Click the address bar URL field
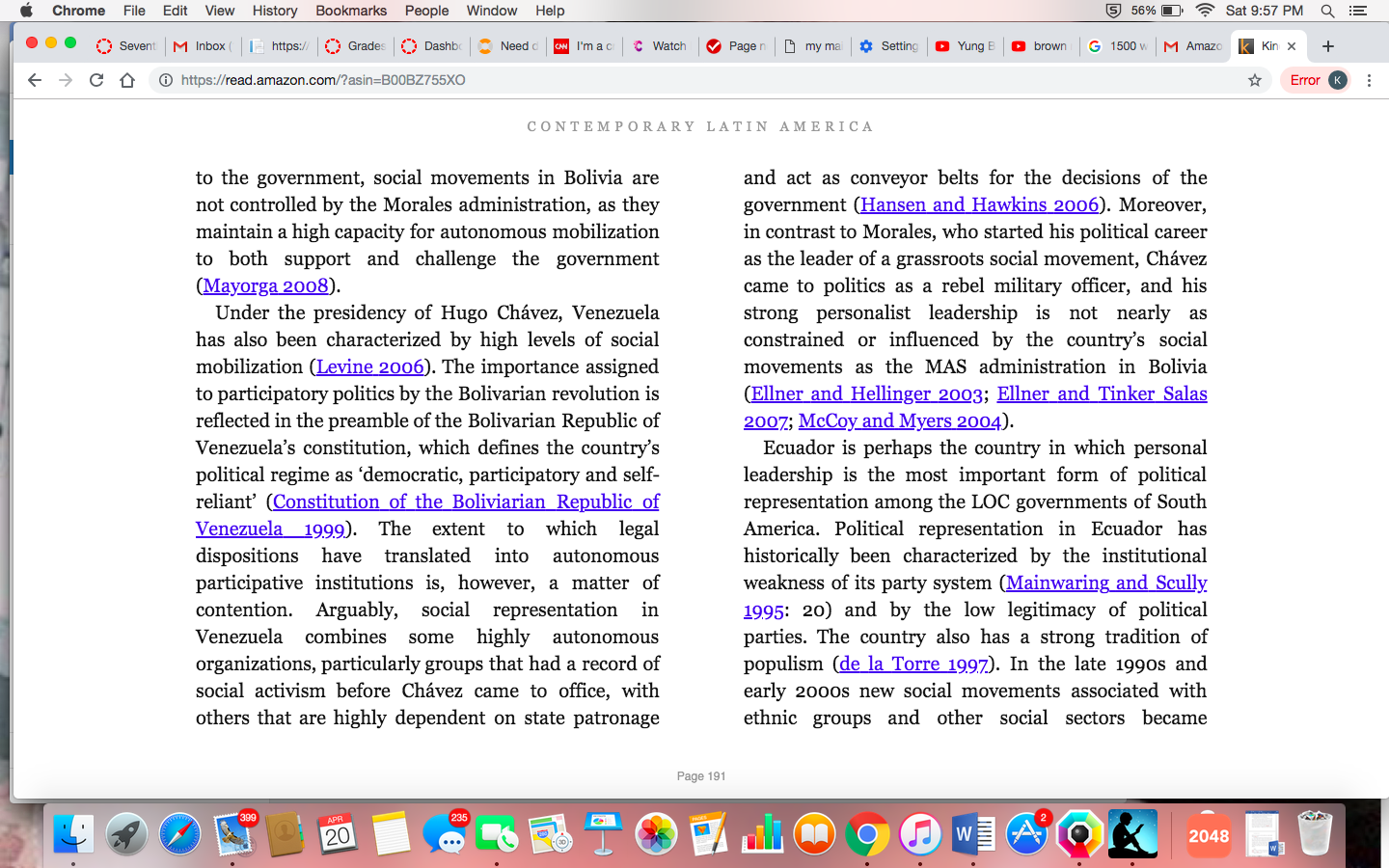1389x868 pixels. pyautogui.click(x=694, y=80)
